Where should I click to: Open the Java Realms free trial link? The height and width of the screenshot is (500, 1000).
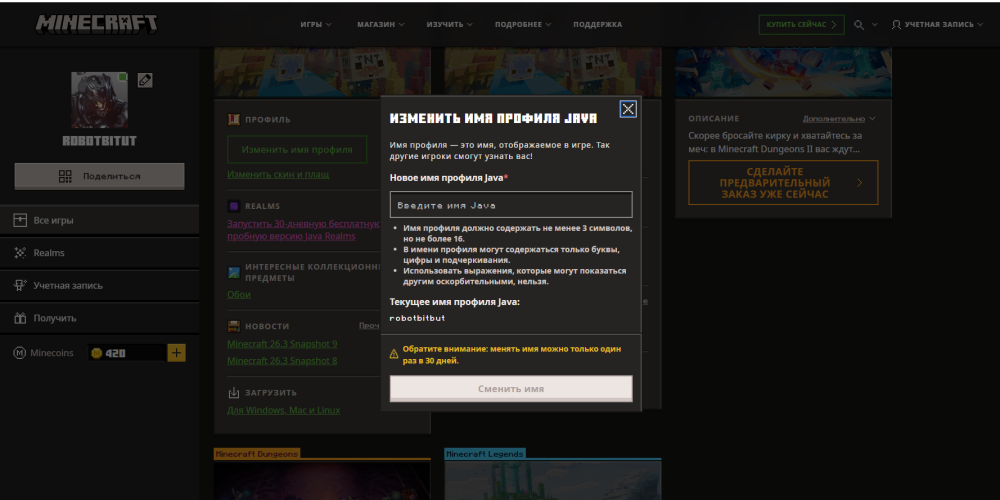[x=304, y=230]
